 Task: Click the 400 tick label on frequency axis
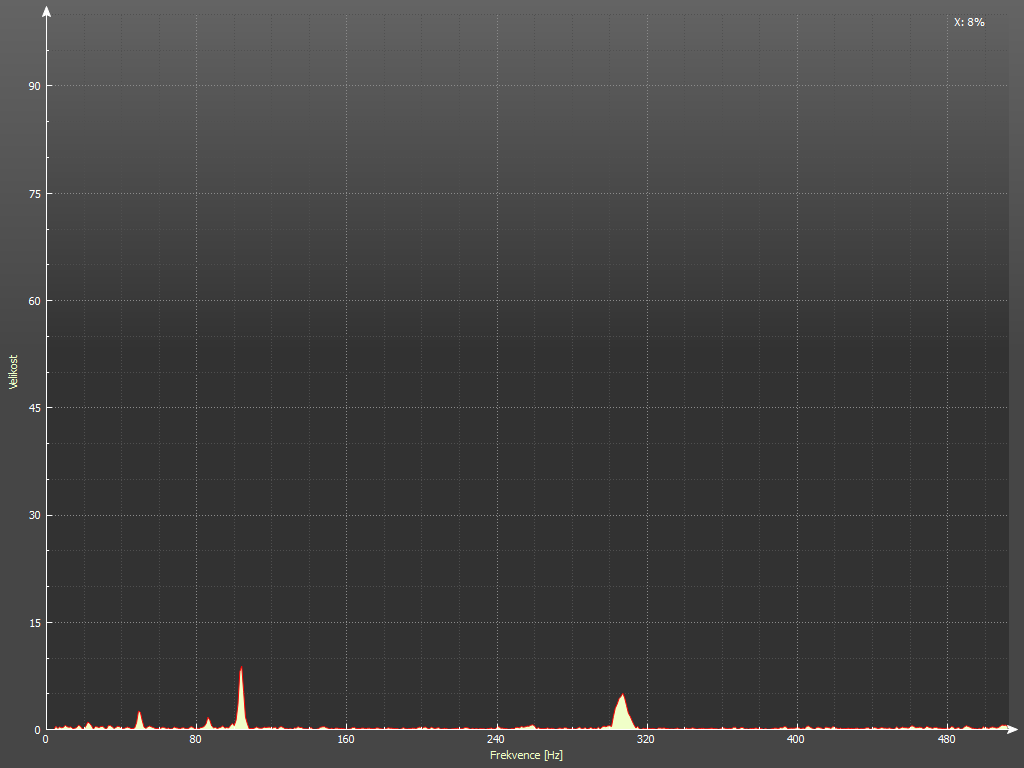coord(796,740)
